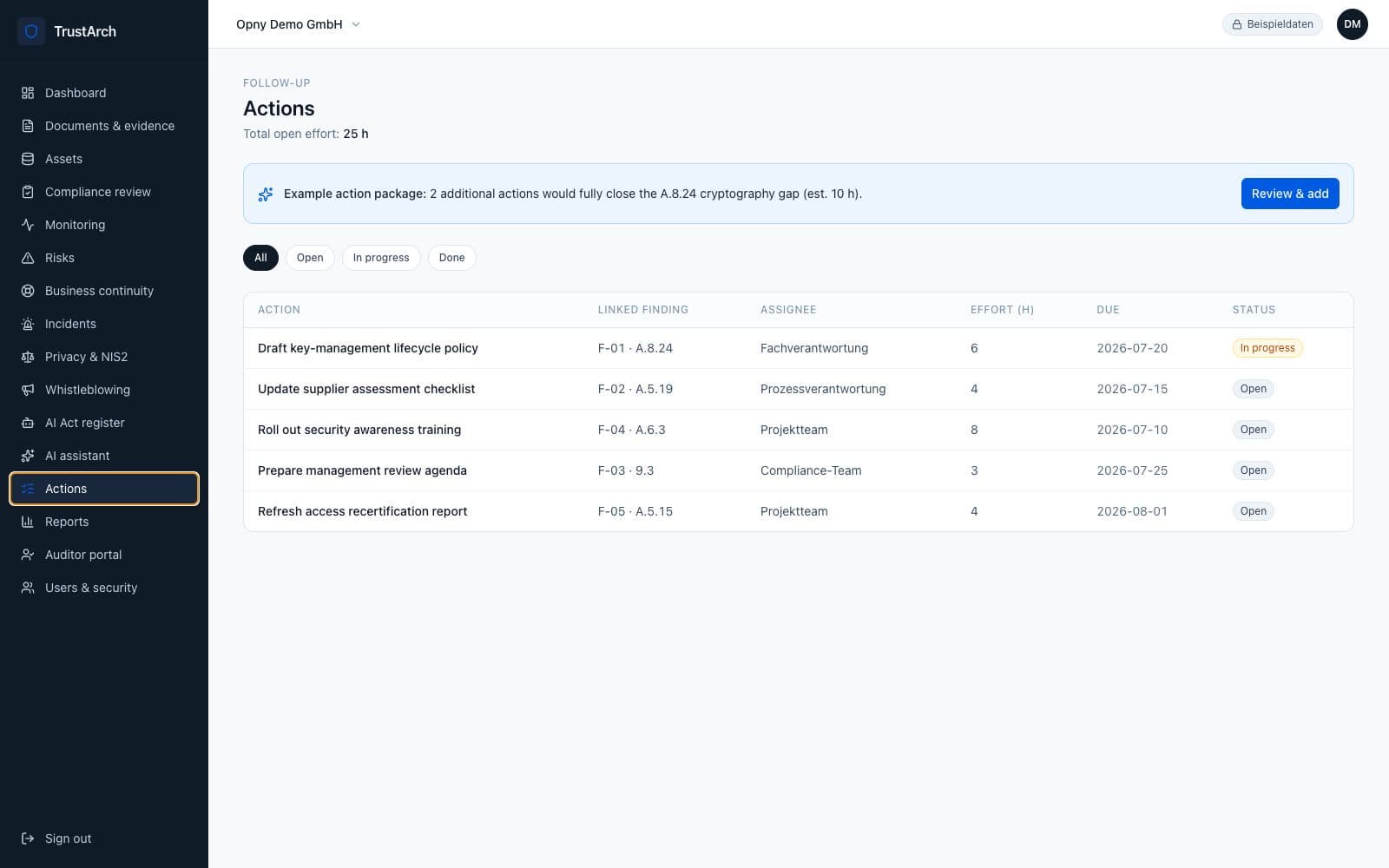Click the Users & security people icon
1389x868 pixels.
click(28, 588)
